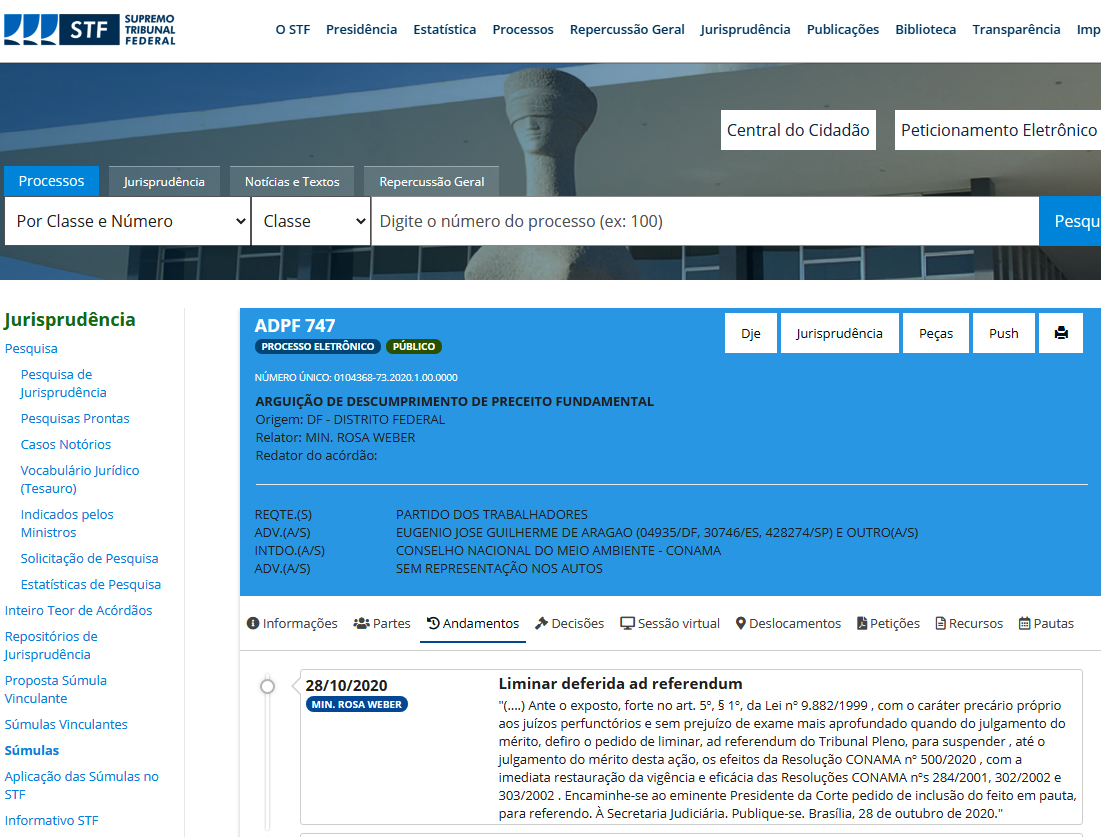This screenshot has height=837, width=1101.
Task: Open the Pautas tab
Action: (x=1046, y=624)
